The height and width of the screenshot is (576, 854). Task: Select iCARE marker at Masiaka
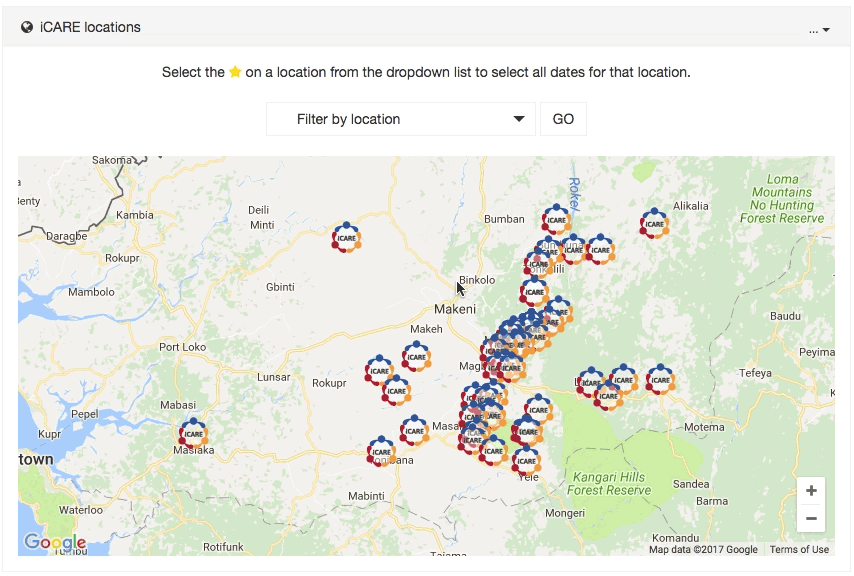[x=193, y=433]
